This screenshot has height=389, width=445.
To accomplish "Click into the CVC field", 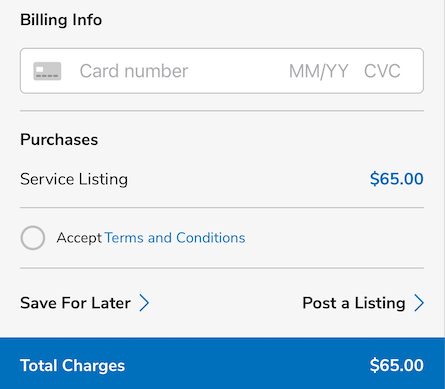I will (x=382, y=71).
